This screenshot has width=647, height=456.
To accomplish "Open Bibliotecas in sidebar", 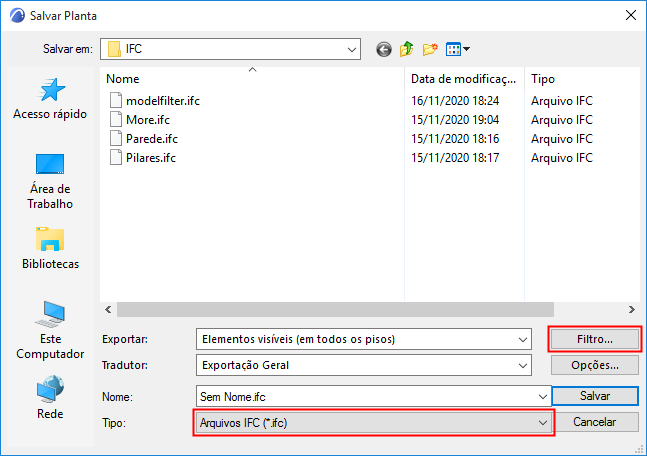I will click(50, 248).
